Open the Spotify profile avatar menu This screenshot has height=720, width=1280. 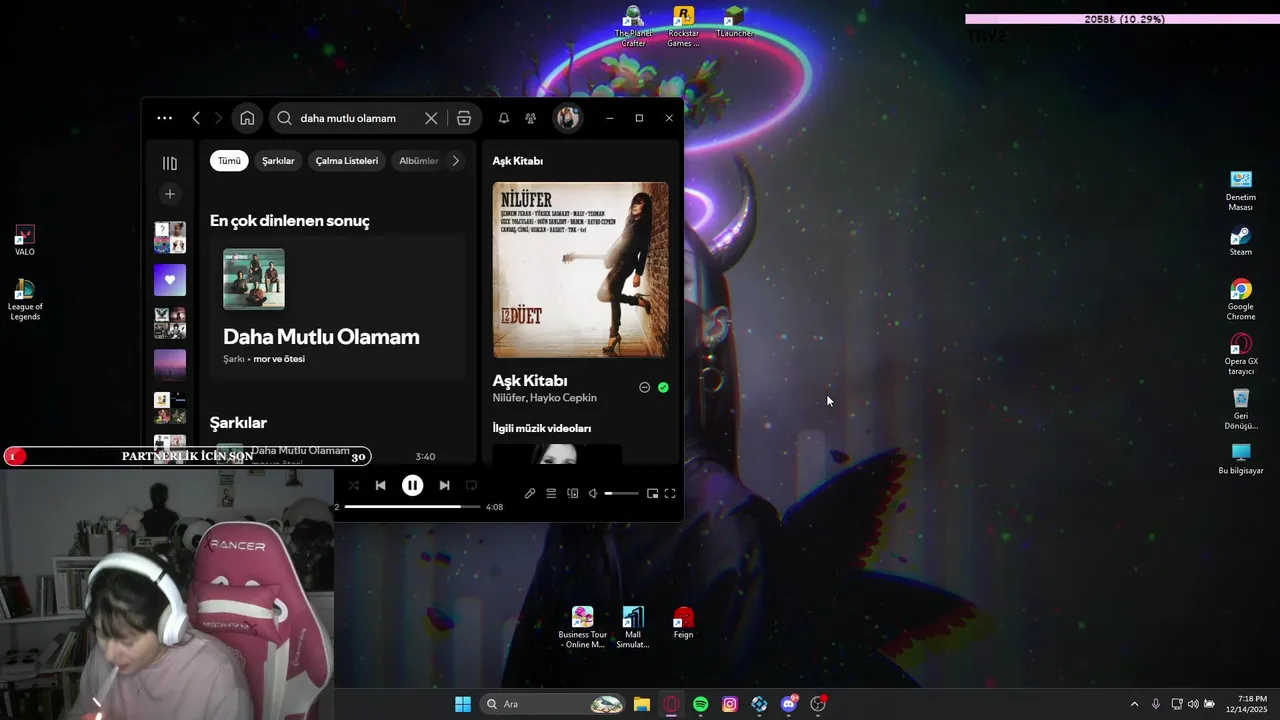568,118
